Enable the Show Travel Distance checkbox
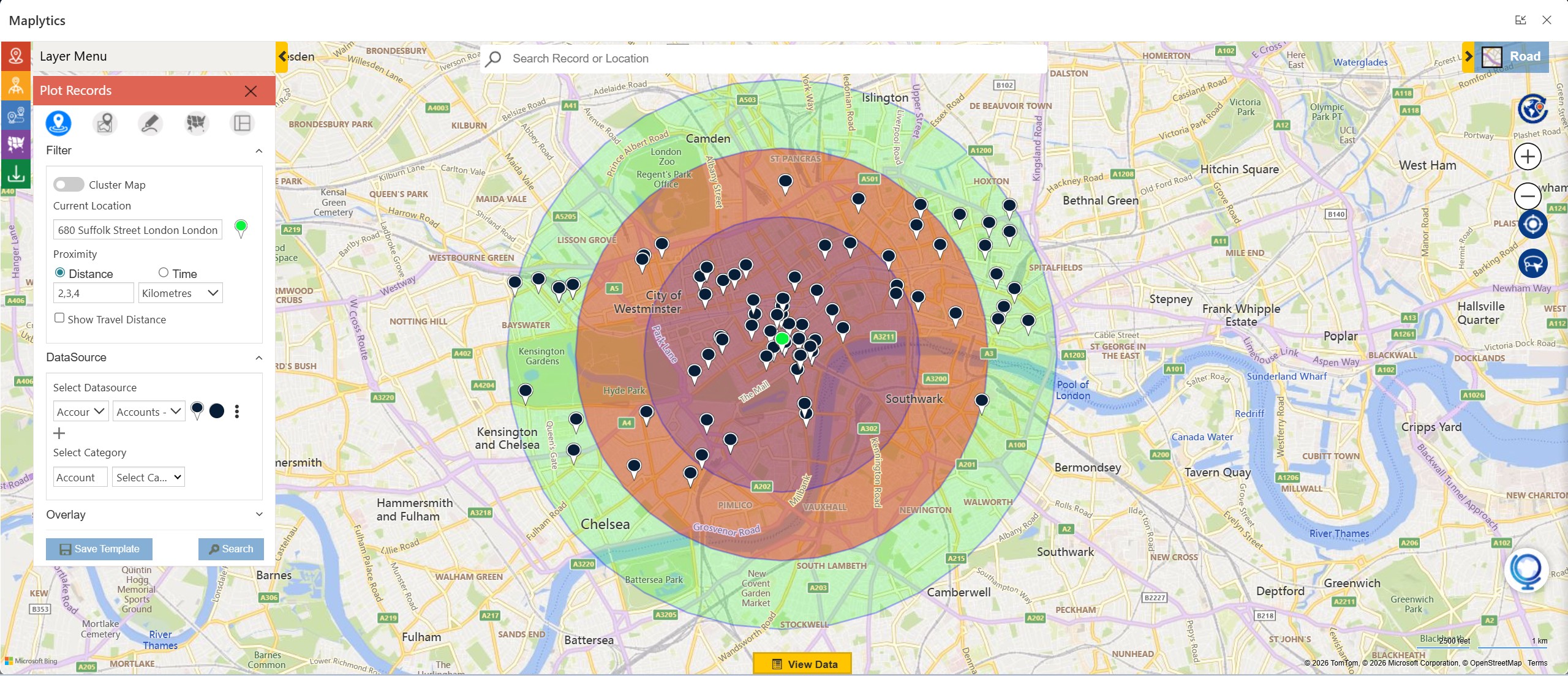 point(59,318)
